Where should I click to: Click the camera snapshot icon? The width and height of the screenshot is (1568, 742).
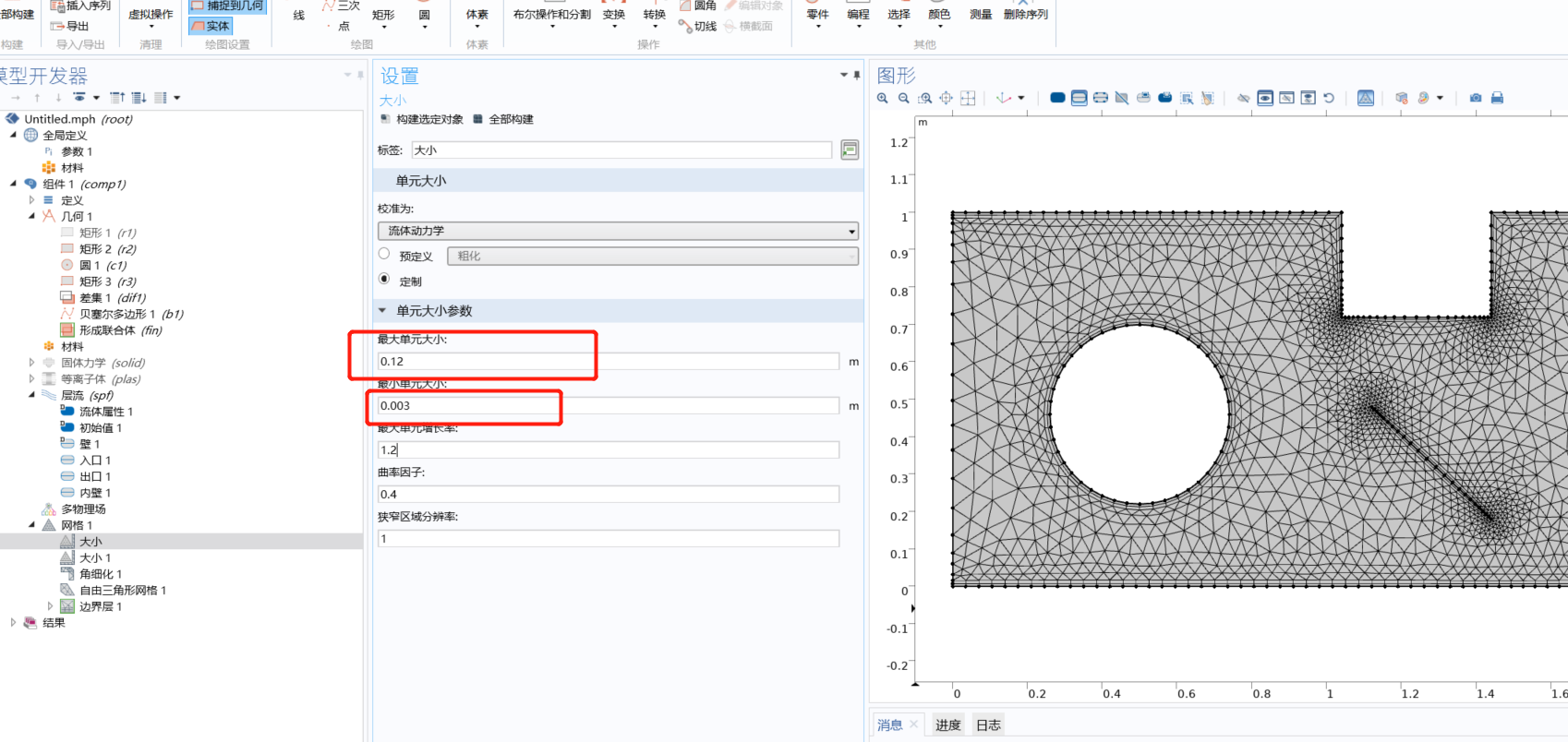click(1476, 98)
